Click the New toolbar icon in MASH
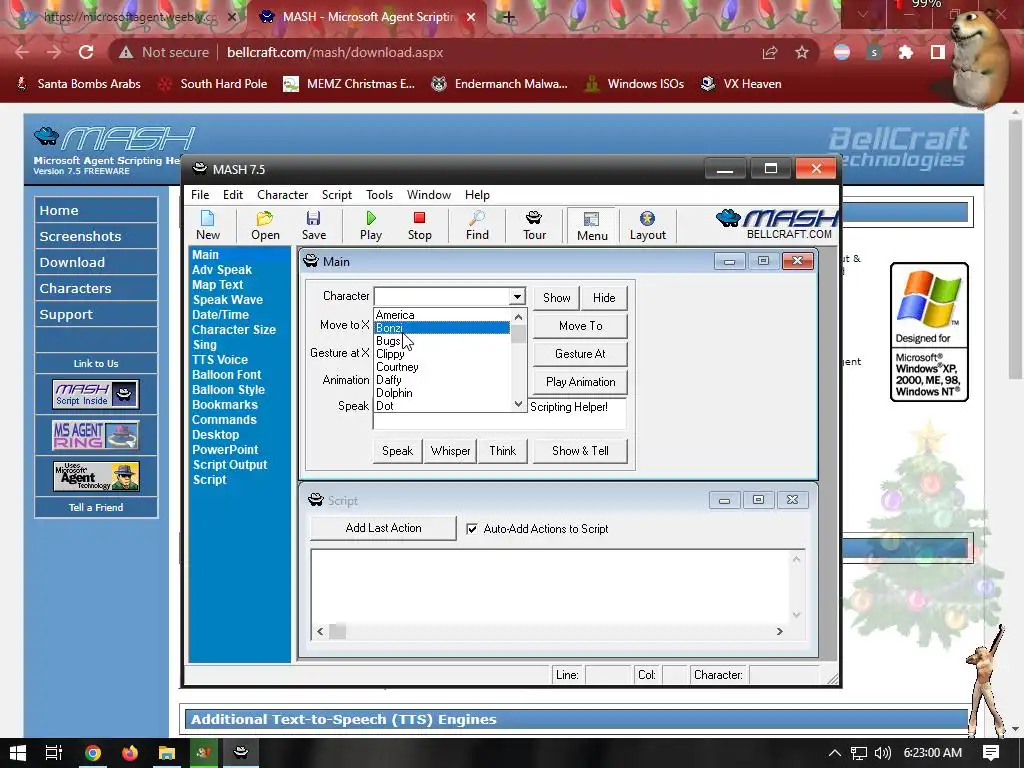This screenshot has height=768, width=1024. coord(208,225)
